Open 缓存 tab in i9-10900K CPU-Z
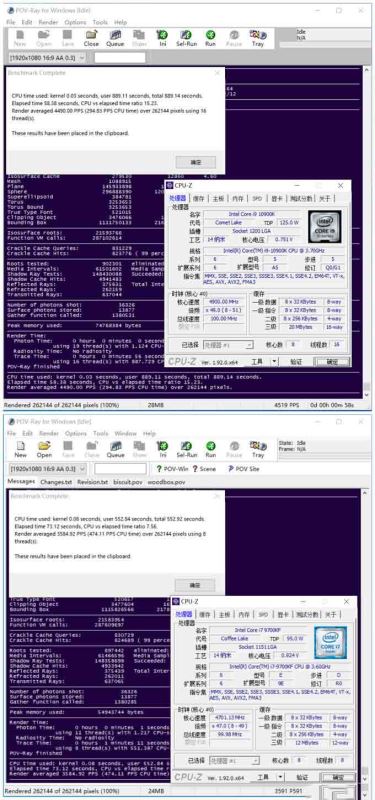375x800 pixels. 199,198
